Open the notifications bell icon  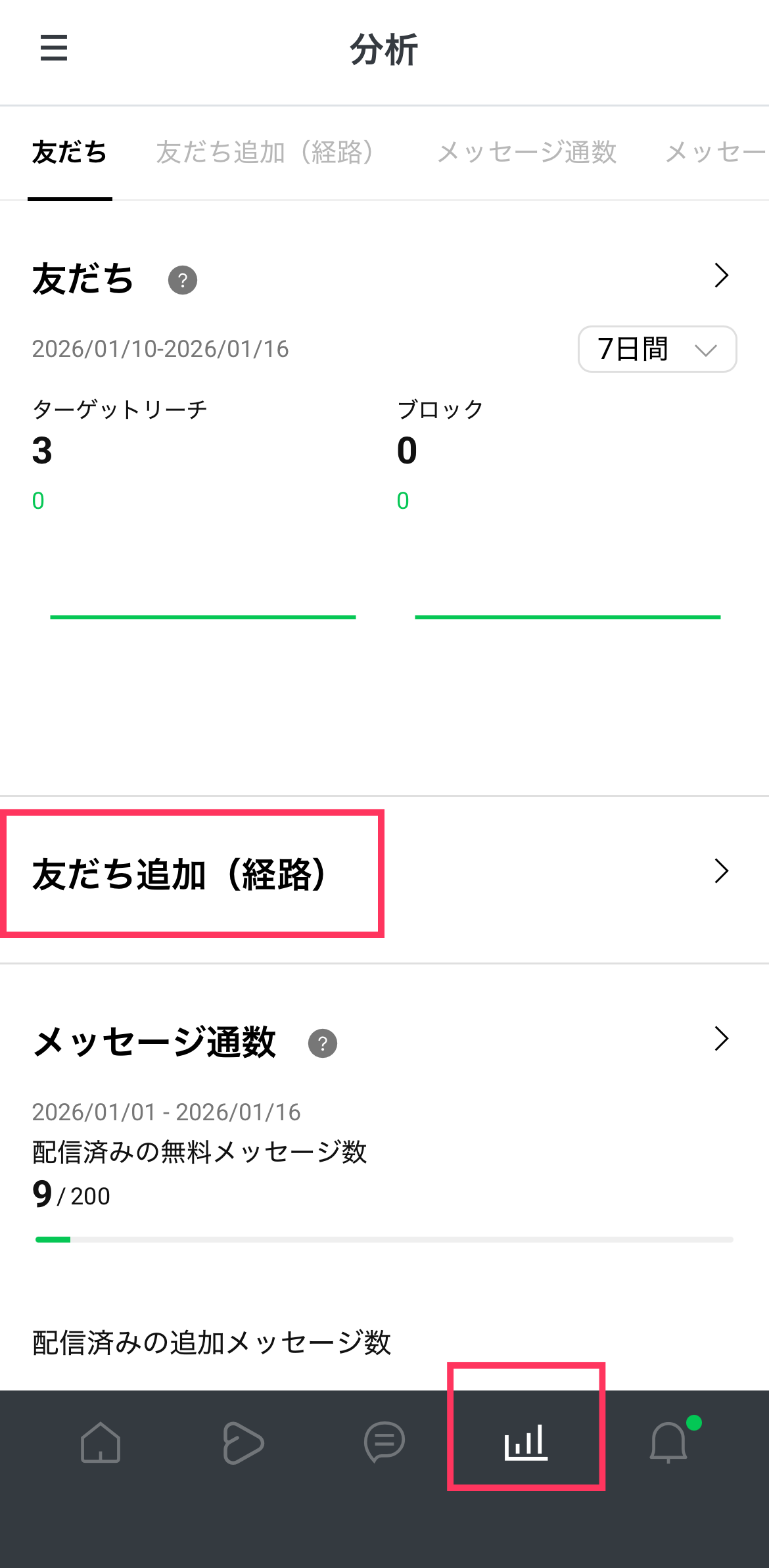[668, 1442]
